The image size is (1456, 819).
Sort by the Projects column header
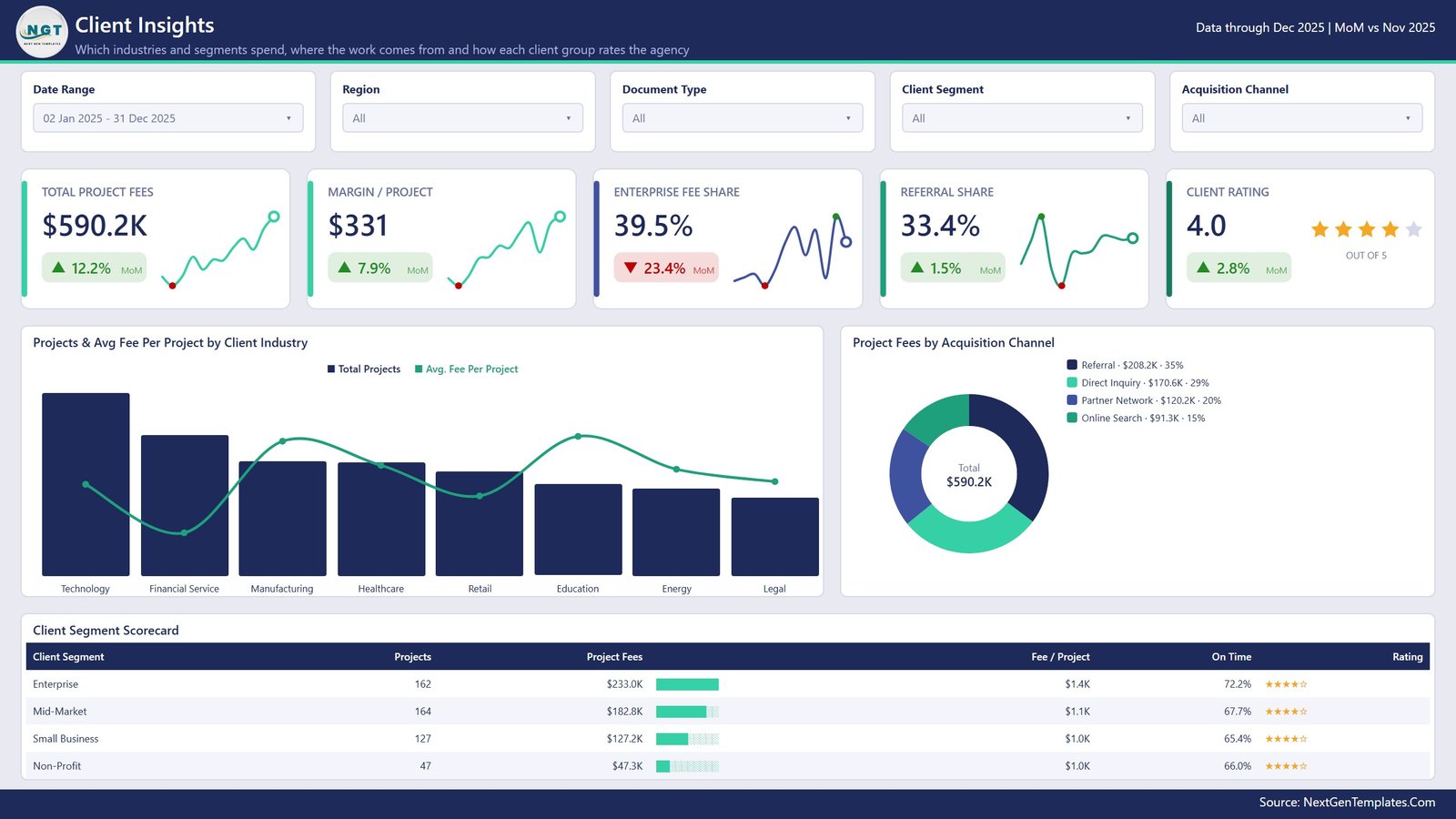pos(412,657)
